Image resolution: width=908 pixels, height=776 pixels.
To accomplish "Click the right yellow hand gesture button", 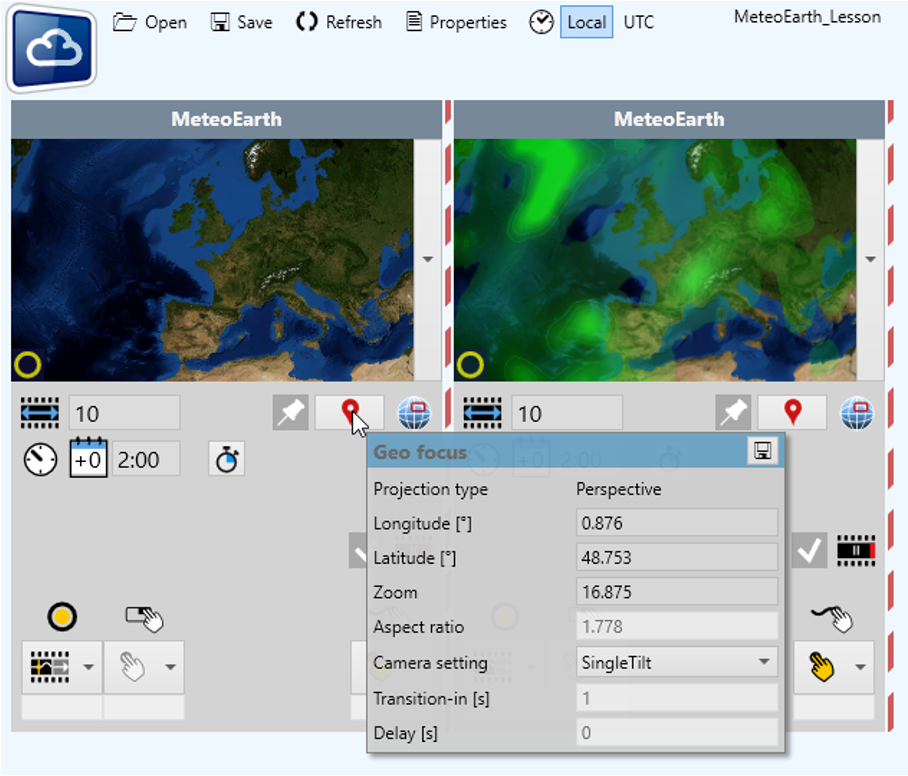I will pos(822,667).
